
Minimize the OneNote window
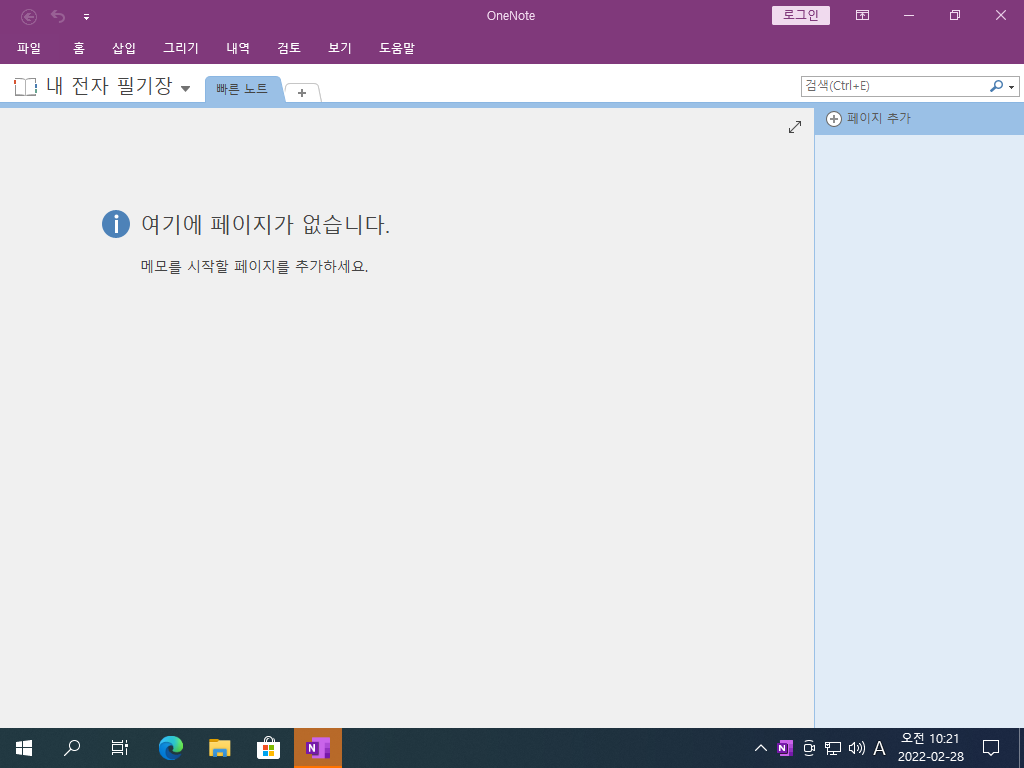pyautogui.click(x=908, y=16)
